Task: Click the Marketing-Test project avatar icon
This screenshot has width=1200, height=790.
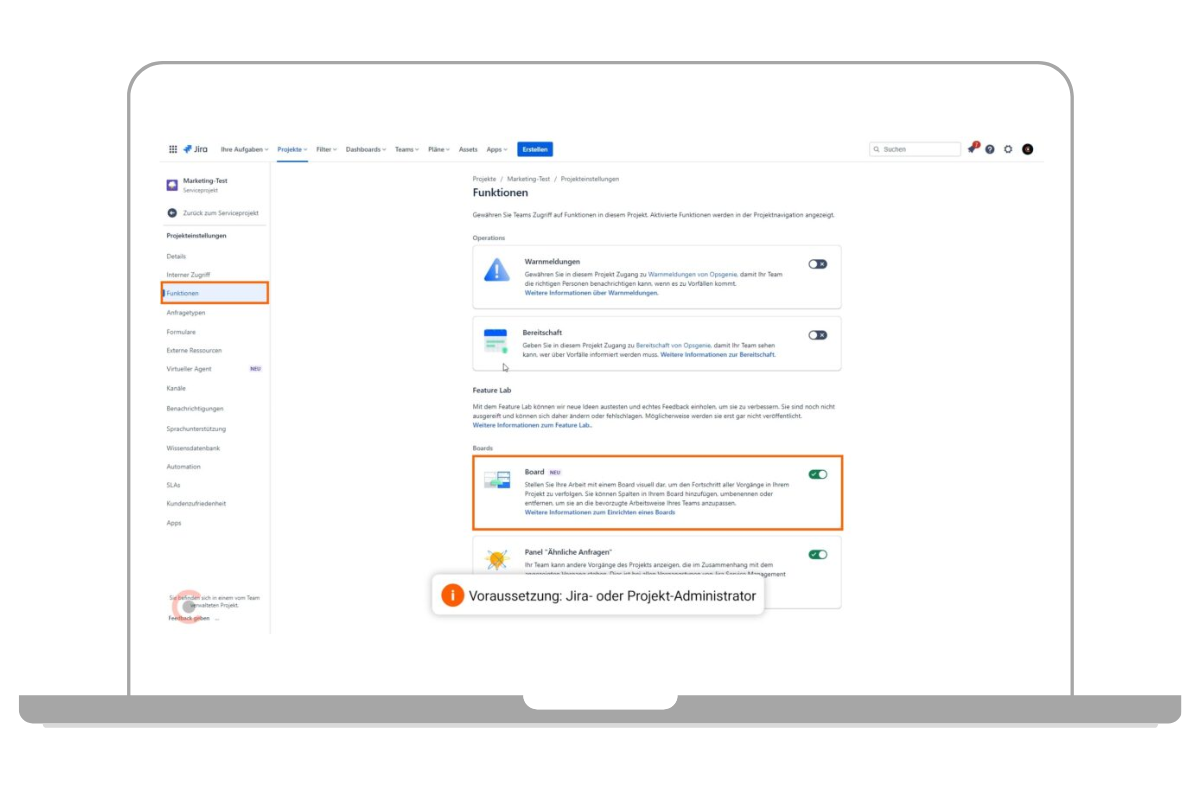Action: click(172, 185)
